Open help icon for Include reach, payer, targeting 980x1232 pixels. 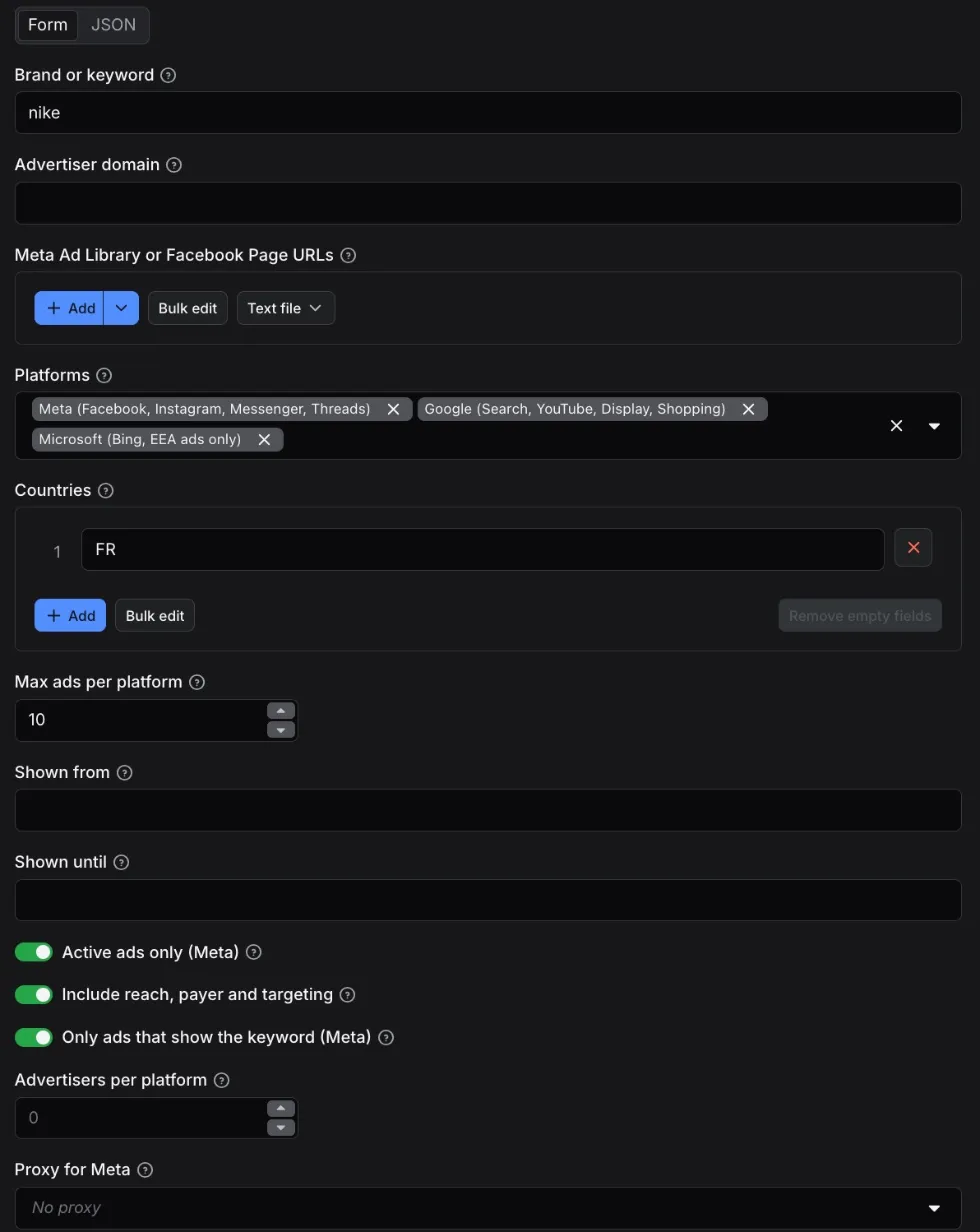pos(348,995)
